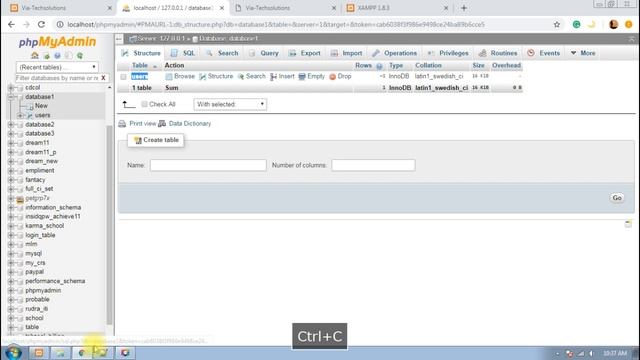Open a new browser tab
The height and width of the screenshot is (360, 640).
pyautogui.click(x=464, y=8)
